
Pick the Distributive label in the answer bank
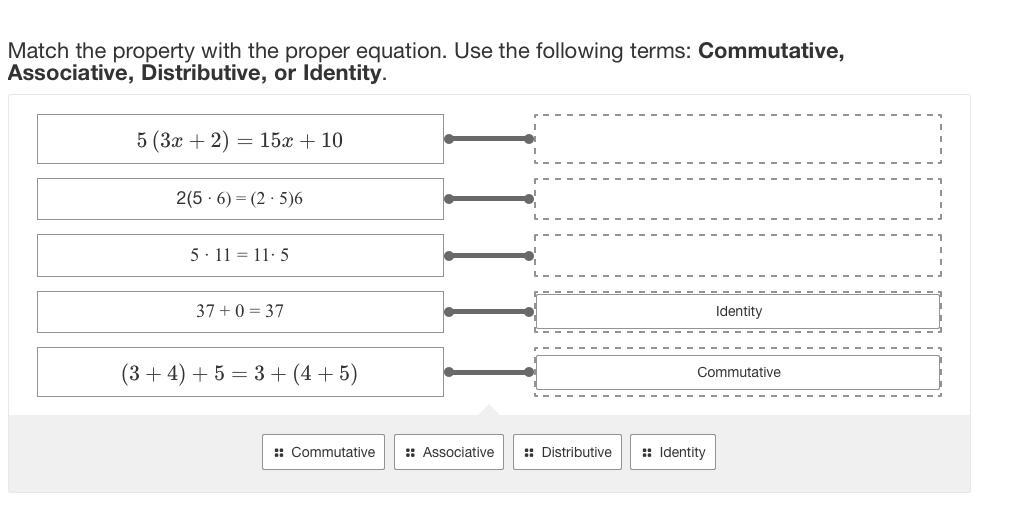[576, 453]
